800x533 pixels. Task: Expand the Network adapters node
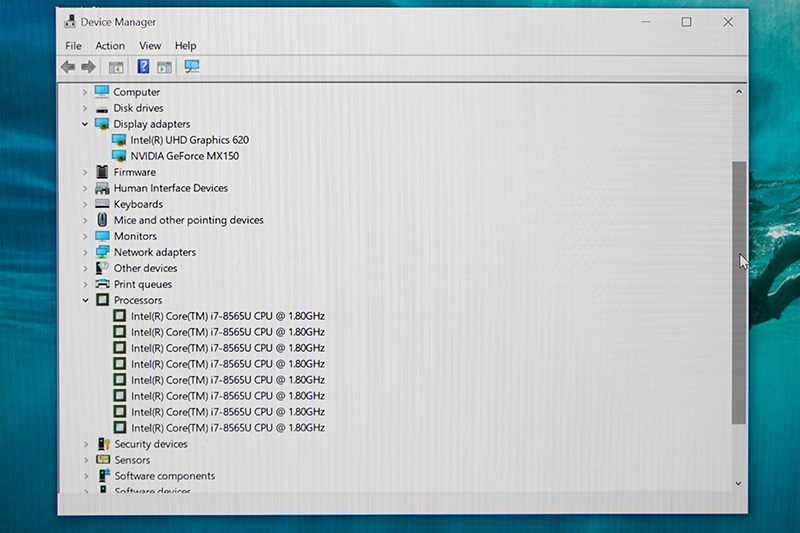[85, 252]
